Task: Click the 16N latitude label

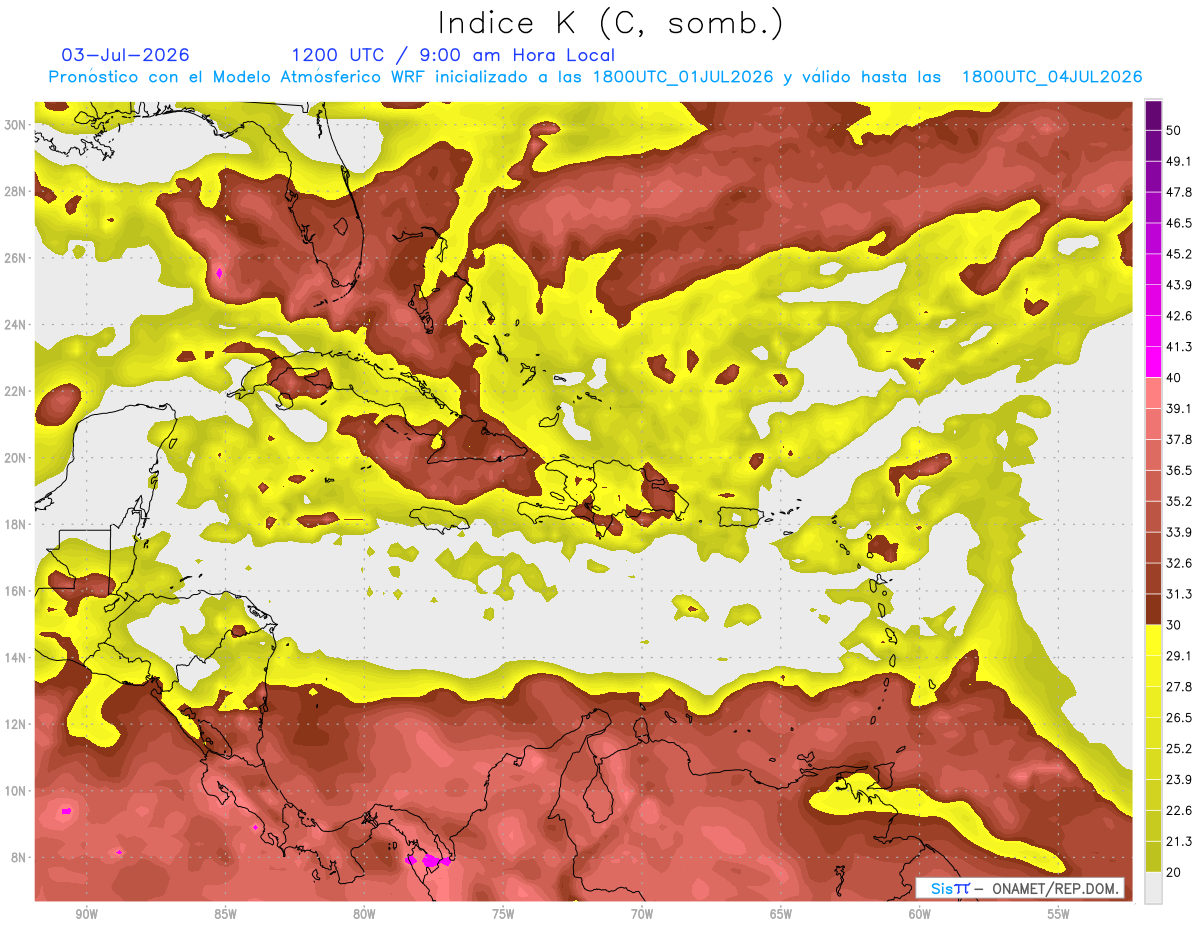Action: coord(17,591)
